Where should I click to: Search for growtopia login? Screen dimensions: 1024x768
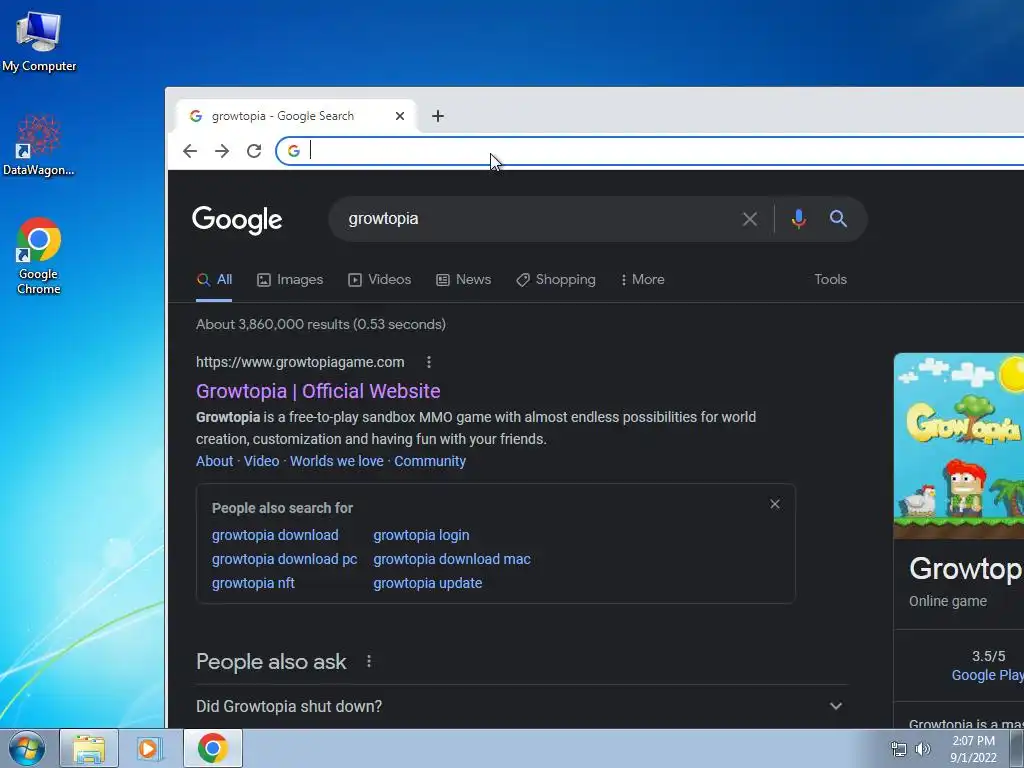pos(421,536)
